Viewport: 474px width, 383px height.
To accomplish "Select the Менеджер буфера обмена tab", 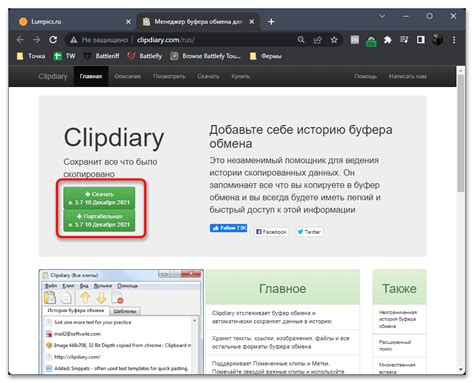I will [198, 22].
